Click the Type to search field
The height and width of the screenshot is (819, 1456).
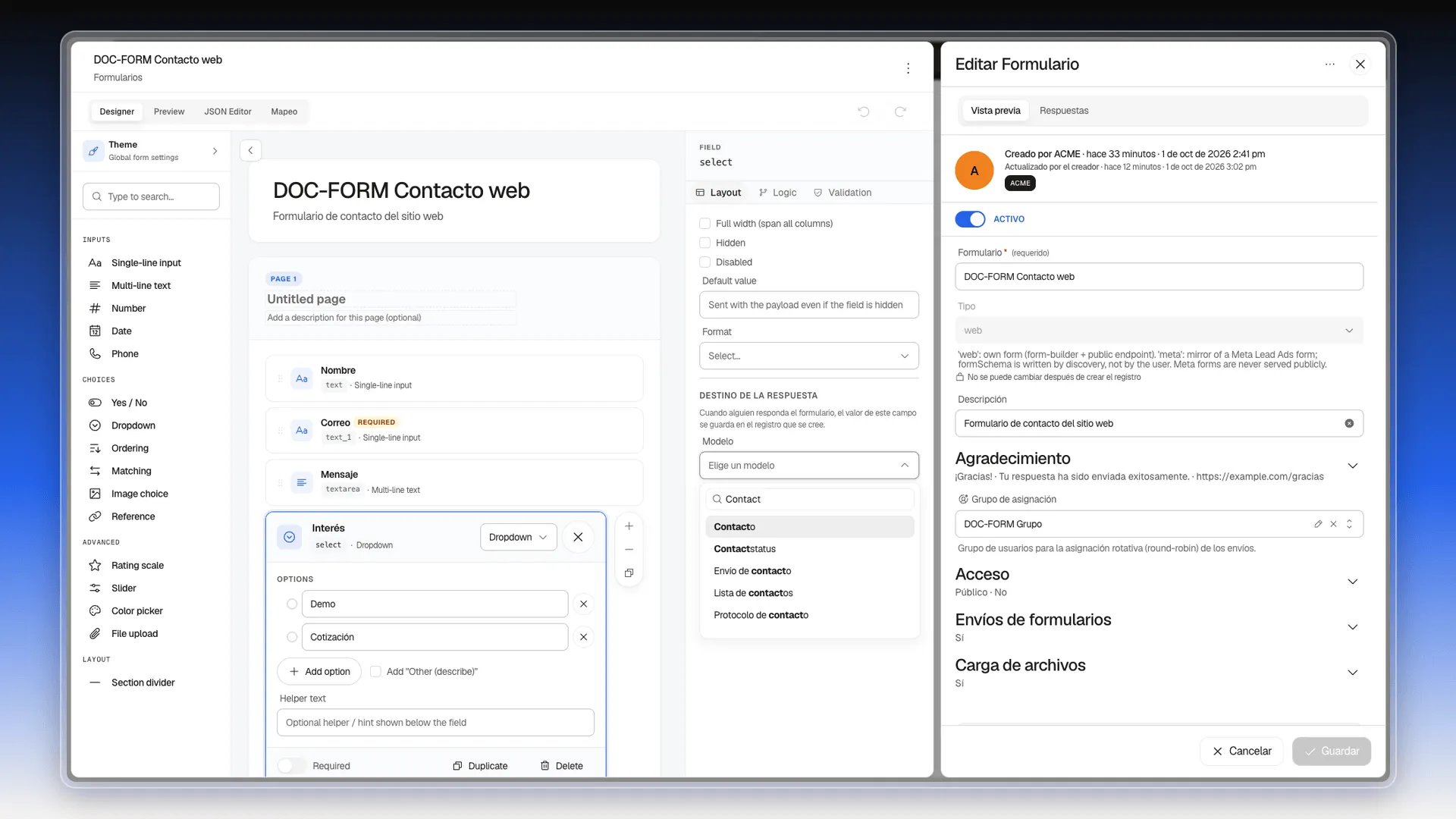(x=151, y=196)
